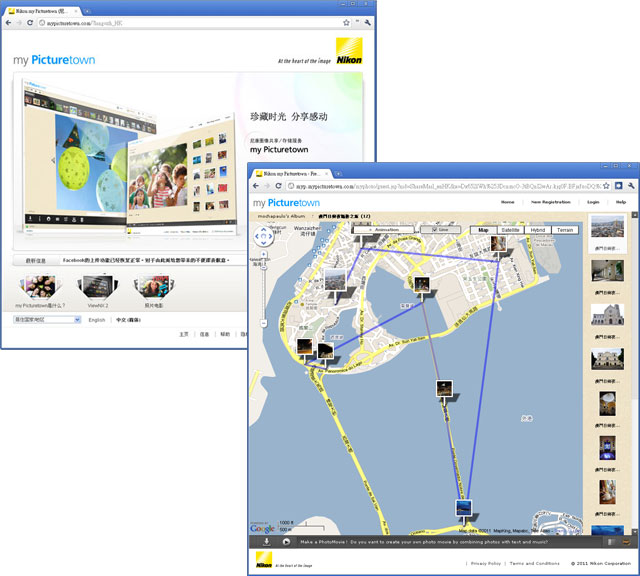The width and height of the screenshot is (640, 576).
Task: Click the orange icon at bottom bar's right end
Action: pyautogui.click(x=626, y=542)
